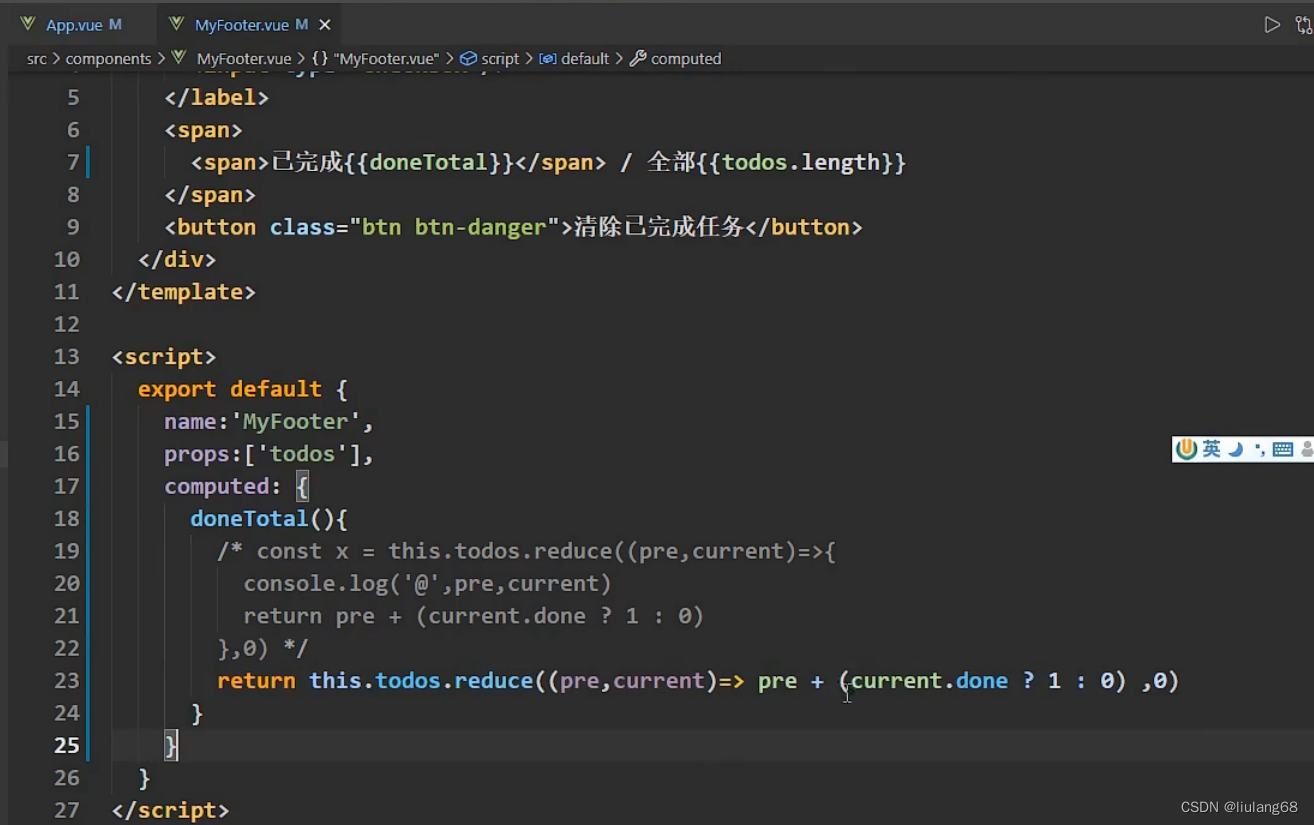The width and height of the screenshot is (1314, 825).
Task: Click </div> on line 10
Action: [177, 259]
